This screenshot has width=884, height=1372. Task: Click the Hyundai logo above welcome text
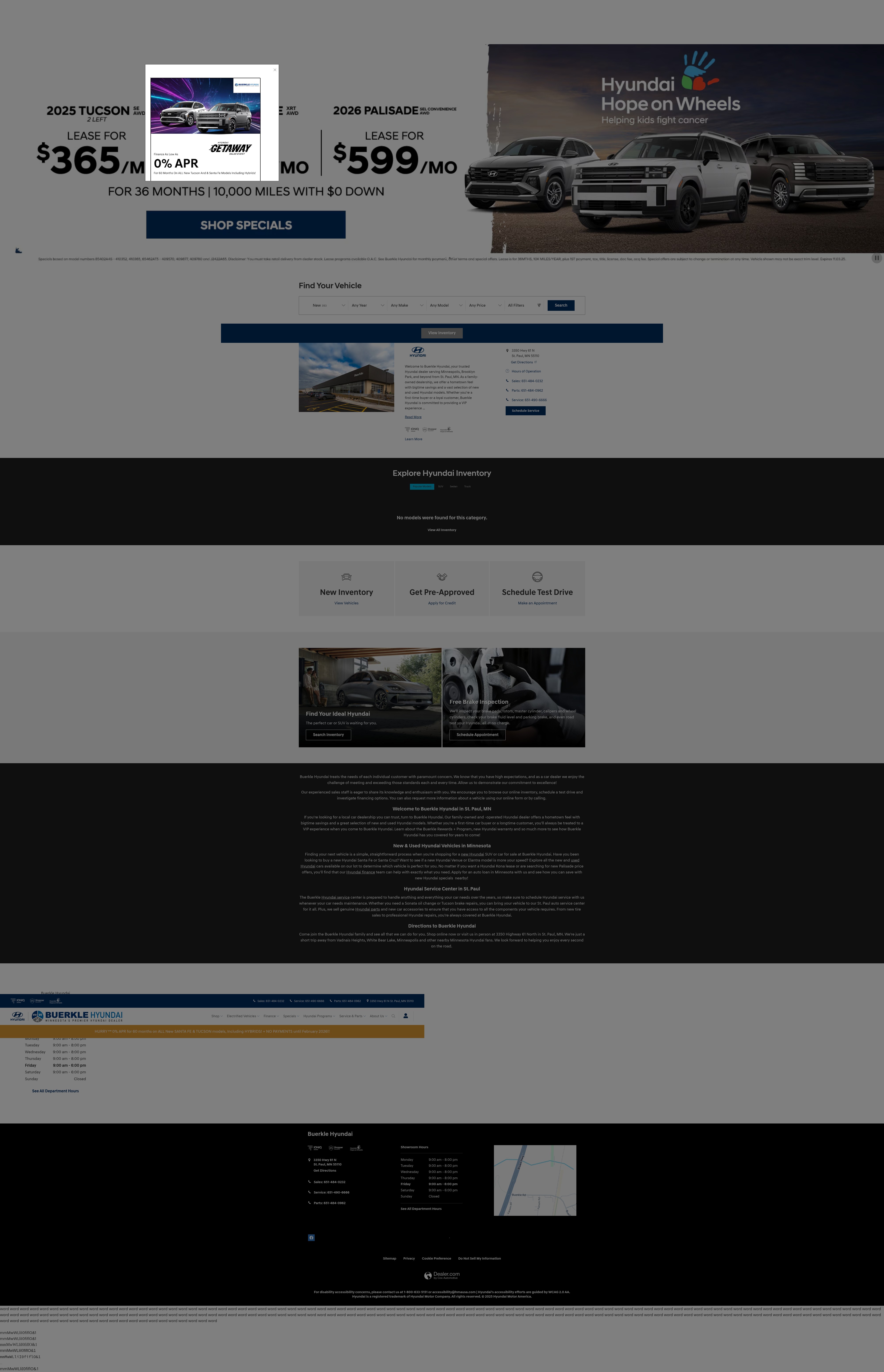(x=418, y=352)
